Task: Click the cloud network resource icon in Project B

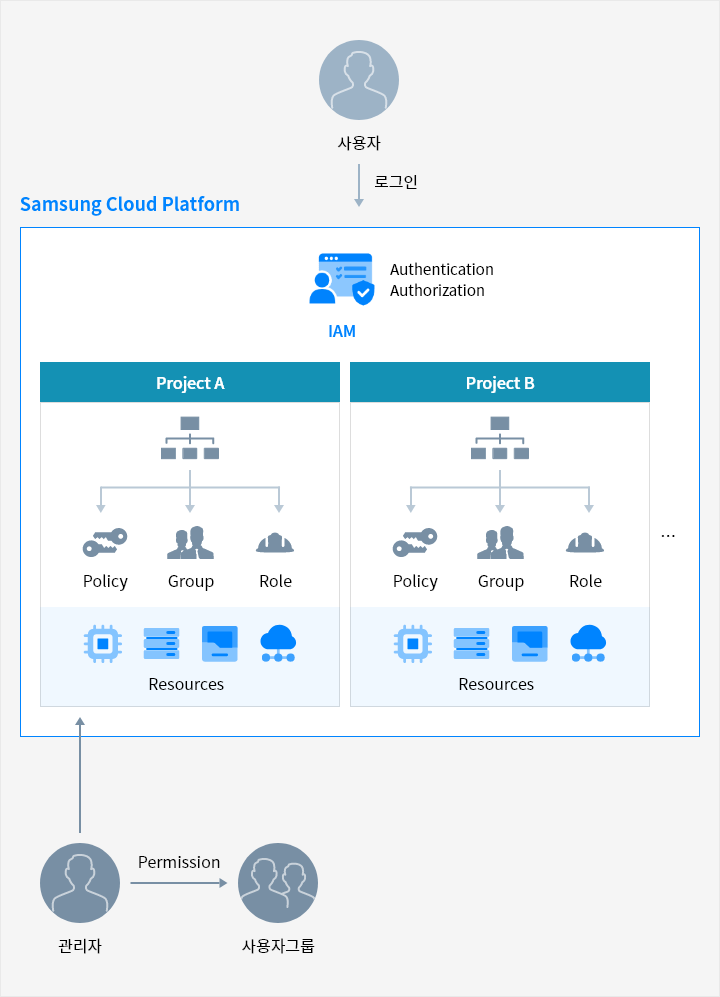Action: pyautogui.click(x=588, y=643)
